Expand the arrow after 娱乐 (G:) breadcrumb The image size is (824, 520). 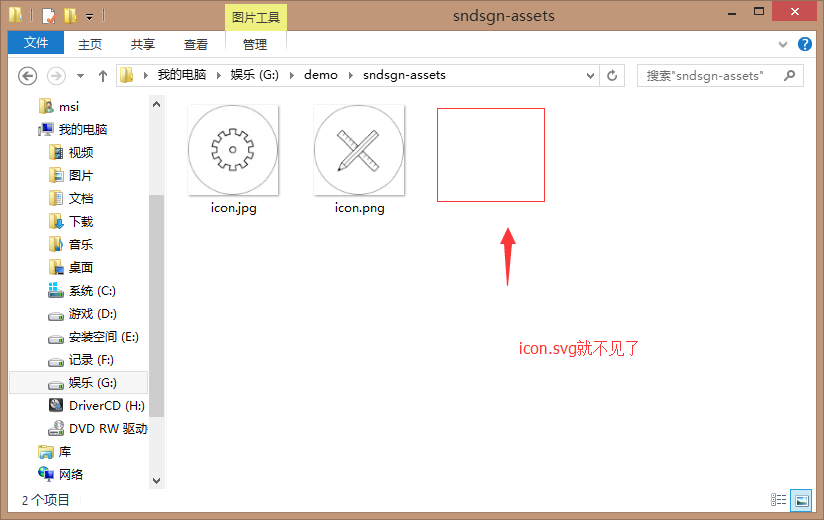pyautogui.click(x=292, y=76)
